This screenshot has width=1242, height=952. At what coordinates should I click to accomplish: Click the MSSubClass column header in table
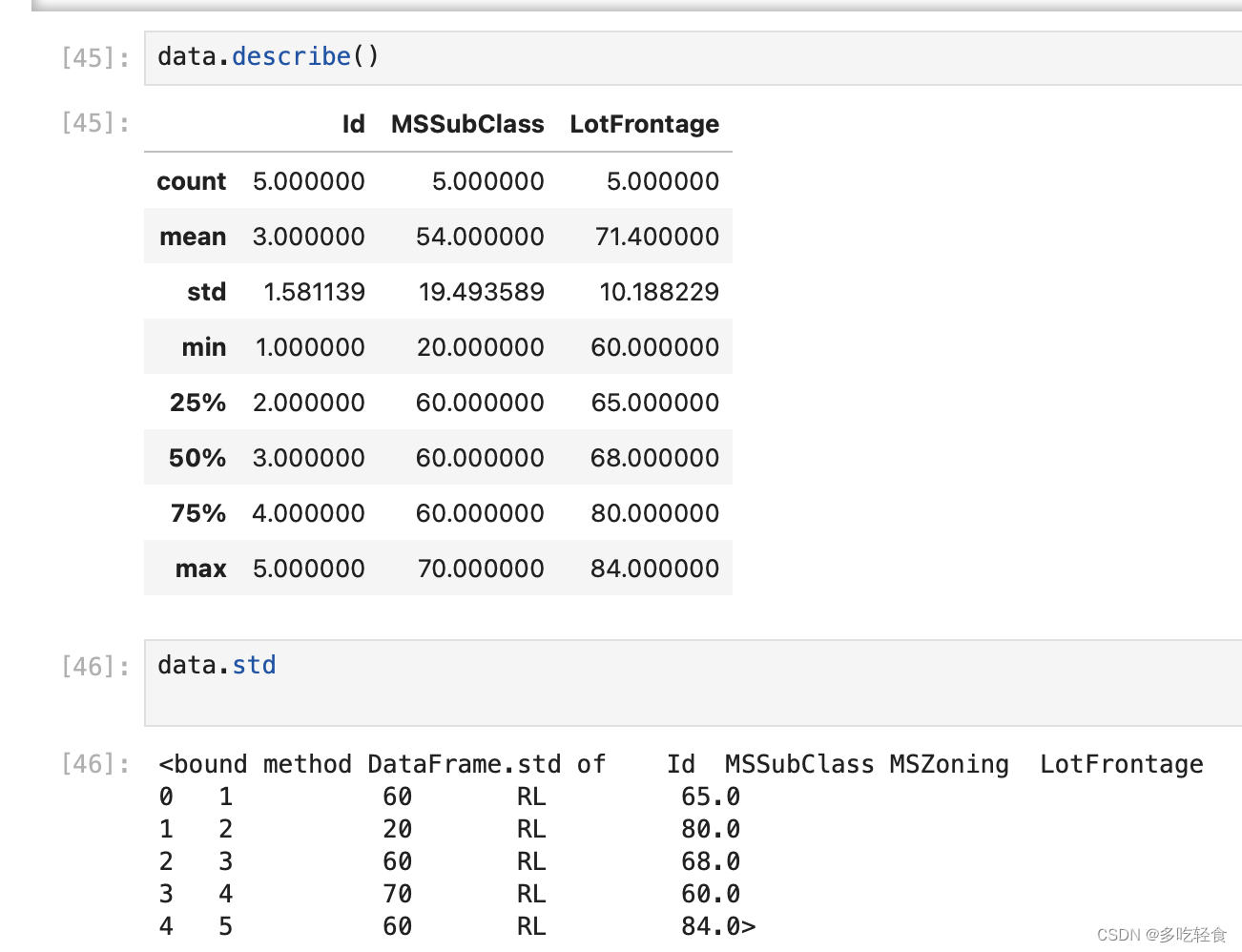[467, 125]
